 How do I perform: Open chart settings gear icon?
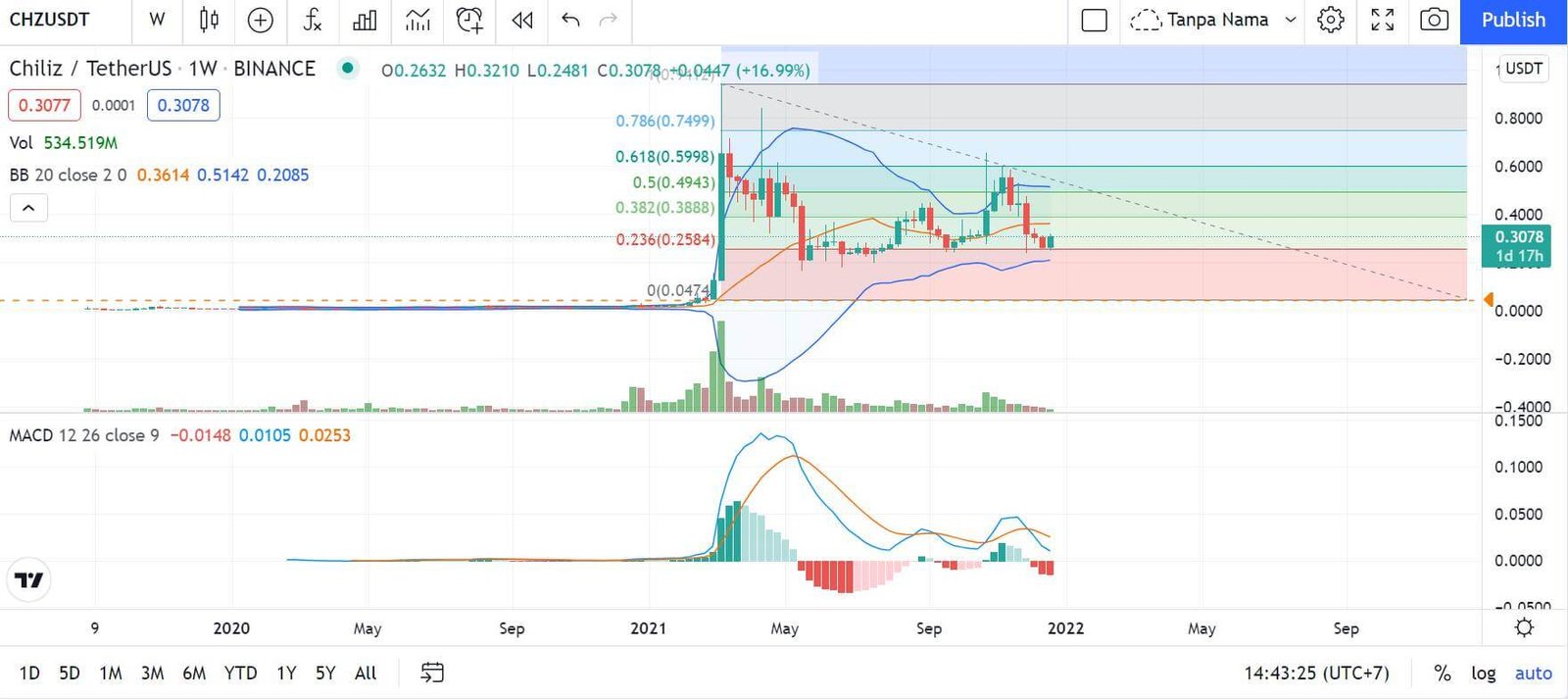1330,20
